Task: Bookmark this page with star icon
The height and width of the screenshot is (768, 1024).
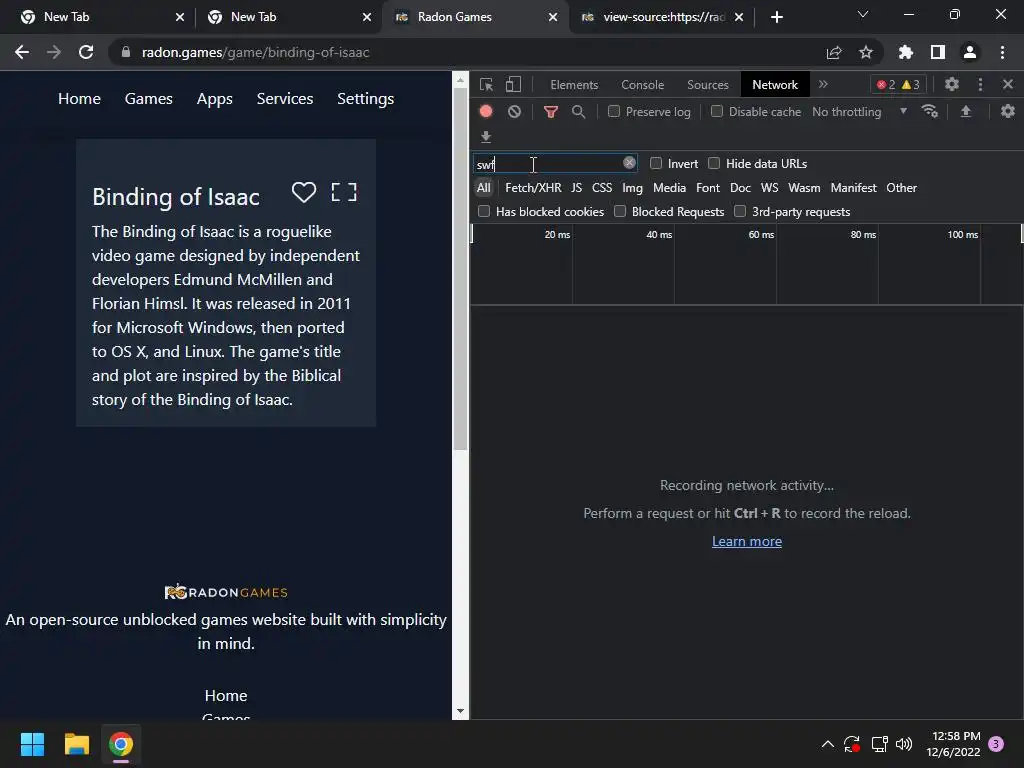Action: 866,52
